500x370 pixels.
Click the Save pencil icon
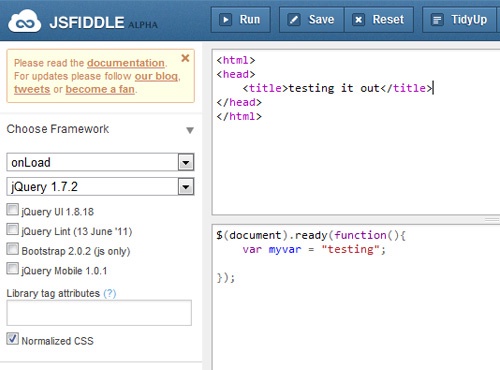click(x=294, y=20)
